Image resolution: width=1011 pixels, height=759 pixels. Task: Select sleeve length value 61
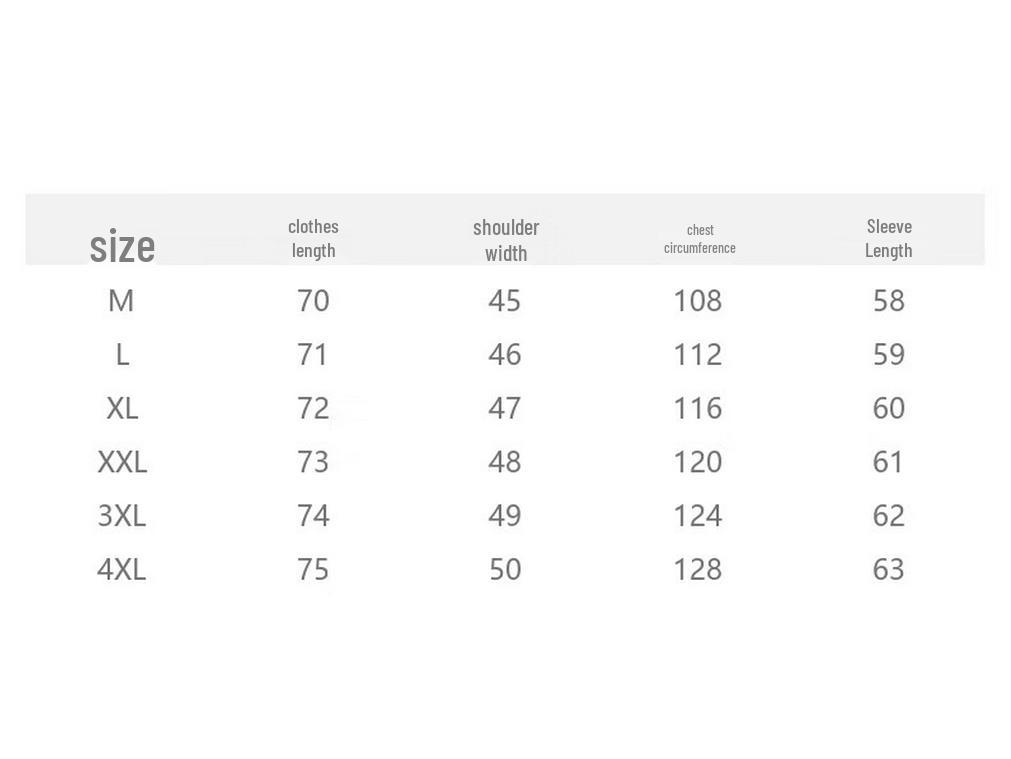coord(888,462)
